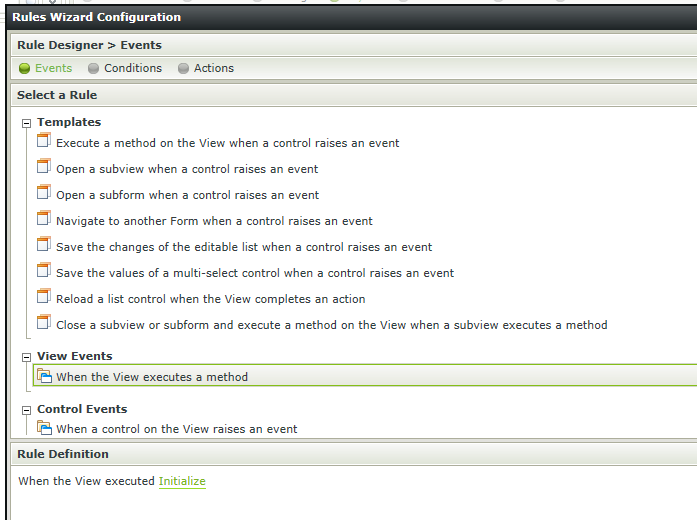The image size is (697, 520).
Task: Select 'Reload a list control when the View completes an action'
Action: click(210, 299)
